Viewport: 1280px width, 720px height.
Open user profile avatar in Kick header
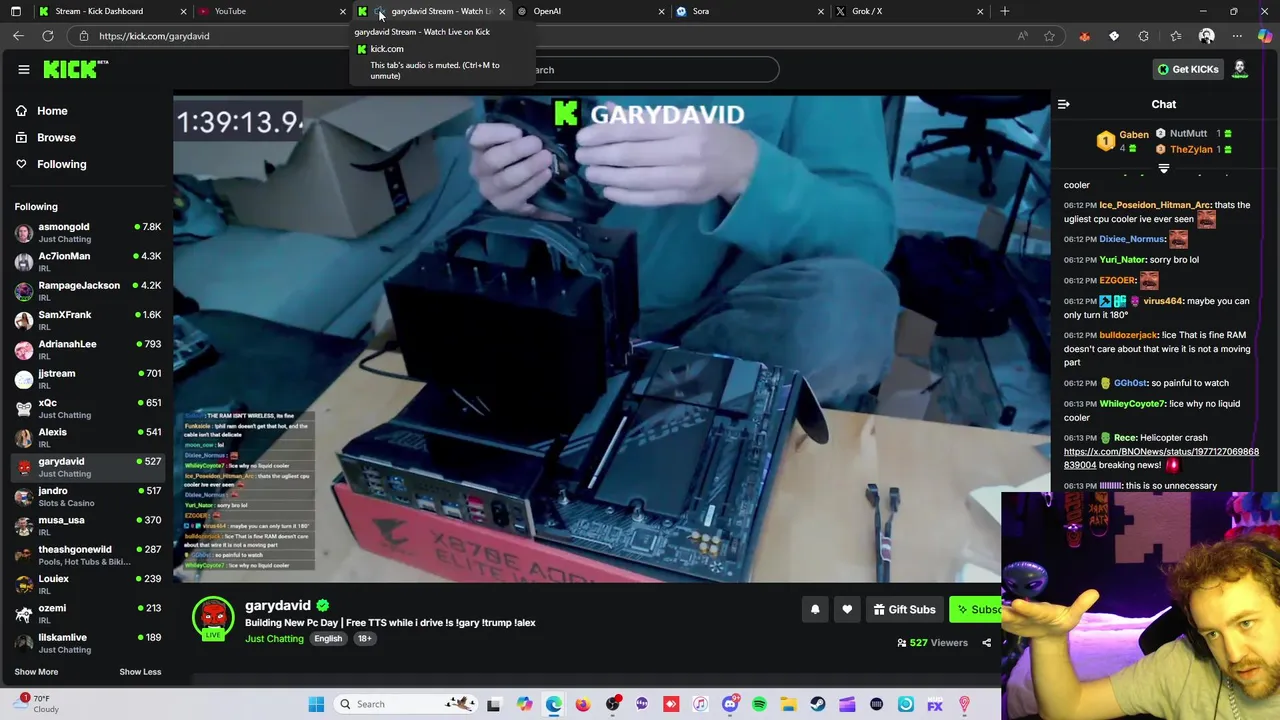tap(1240, 69)
